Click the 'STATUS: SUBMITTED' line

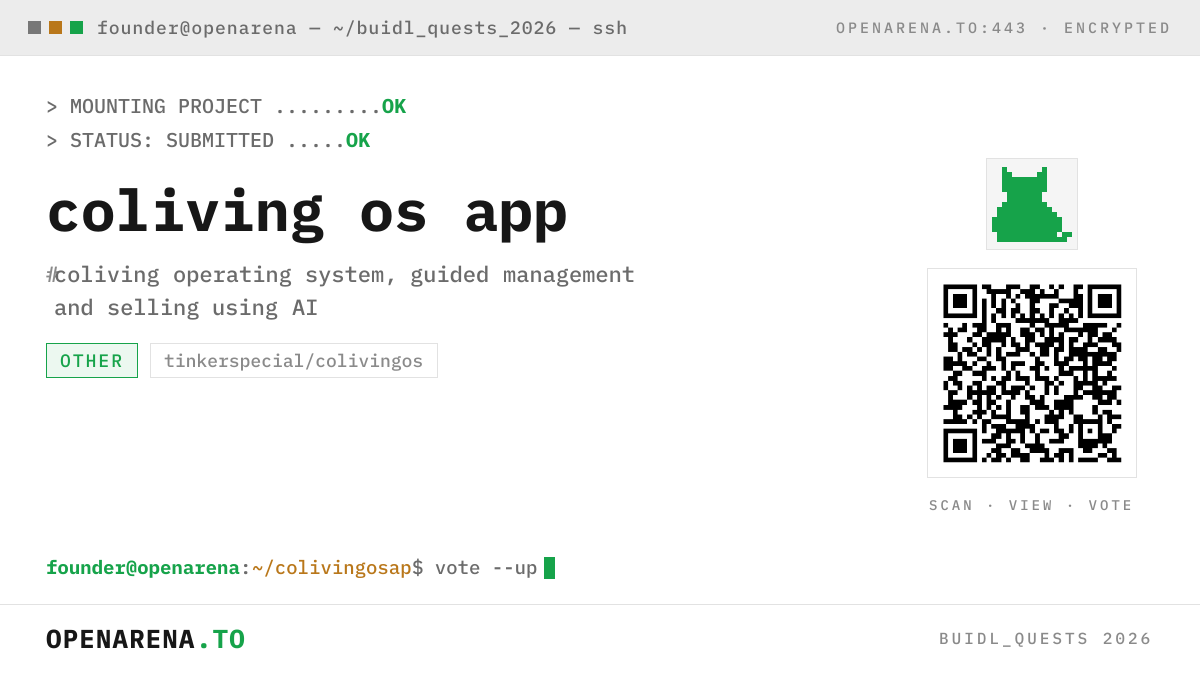click(208, 141)
